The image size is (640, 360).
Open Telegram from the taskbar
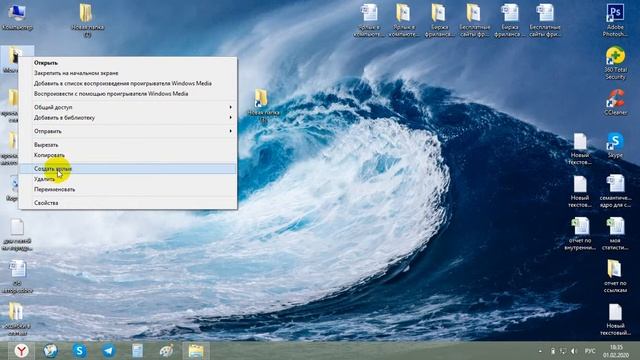pyautogui.click(x=109, y=351)
